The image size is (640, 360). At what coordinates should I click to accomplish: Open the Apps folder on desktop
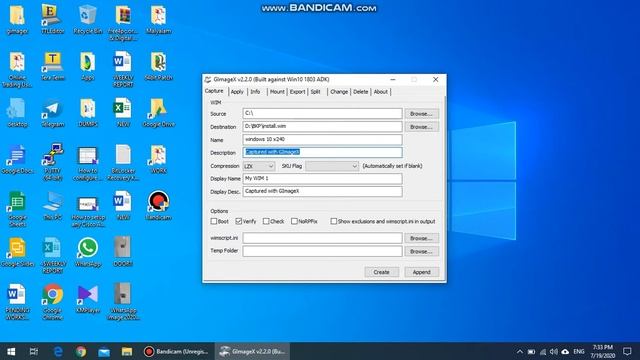tap(87, 66)
